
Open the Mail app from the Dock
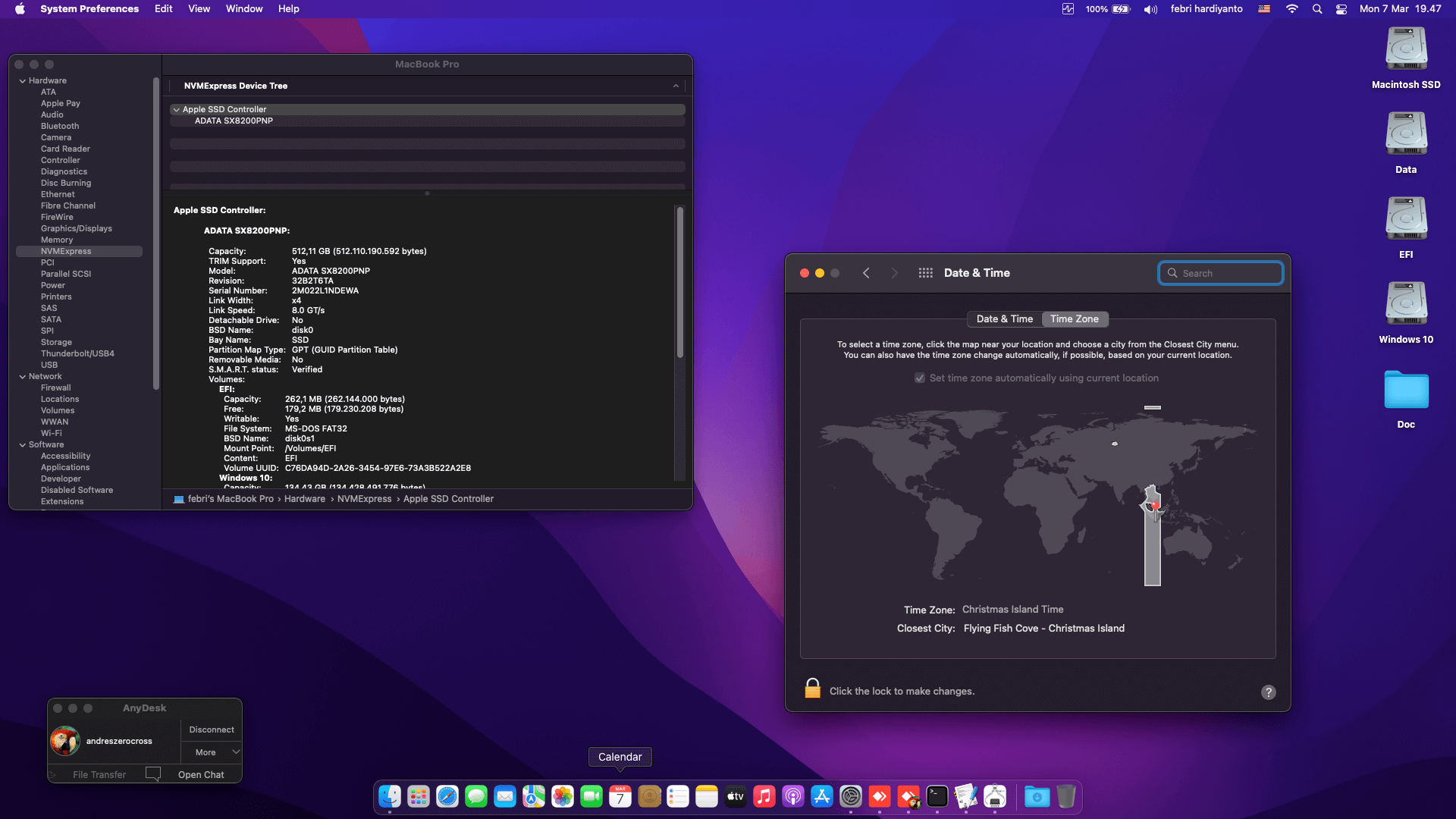505,796
